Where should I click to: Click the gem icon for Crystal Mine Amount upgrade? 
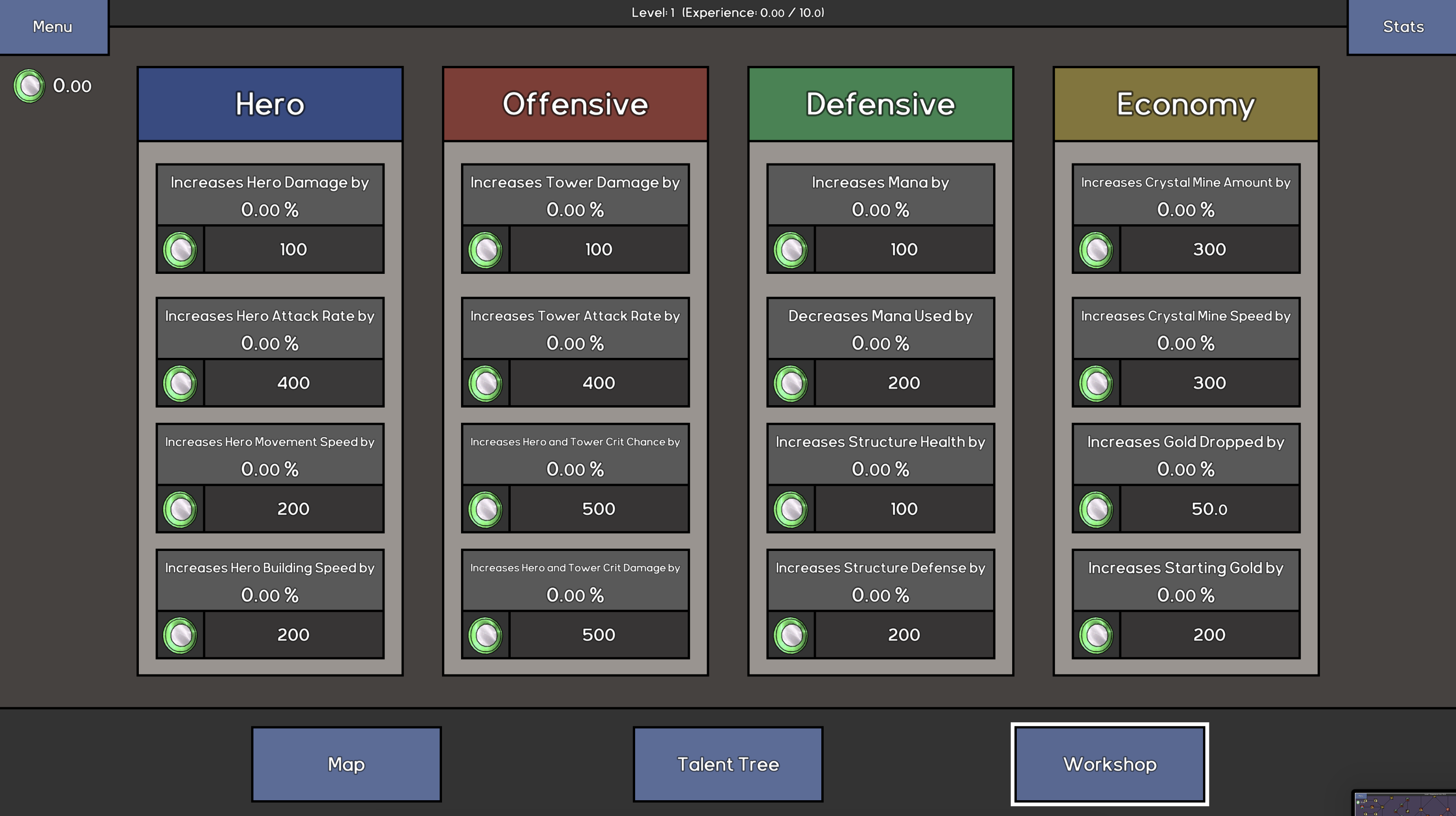click(x=1096, y=250)
